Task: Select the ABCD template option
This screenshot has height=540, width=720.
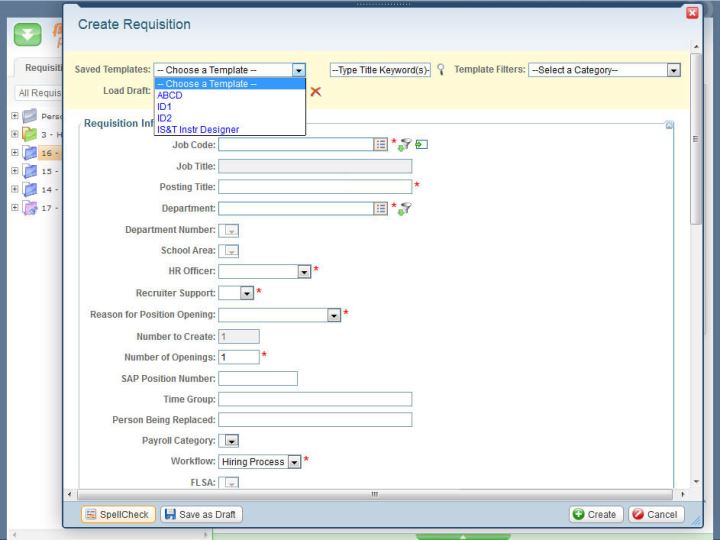Action: (169, 95)
